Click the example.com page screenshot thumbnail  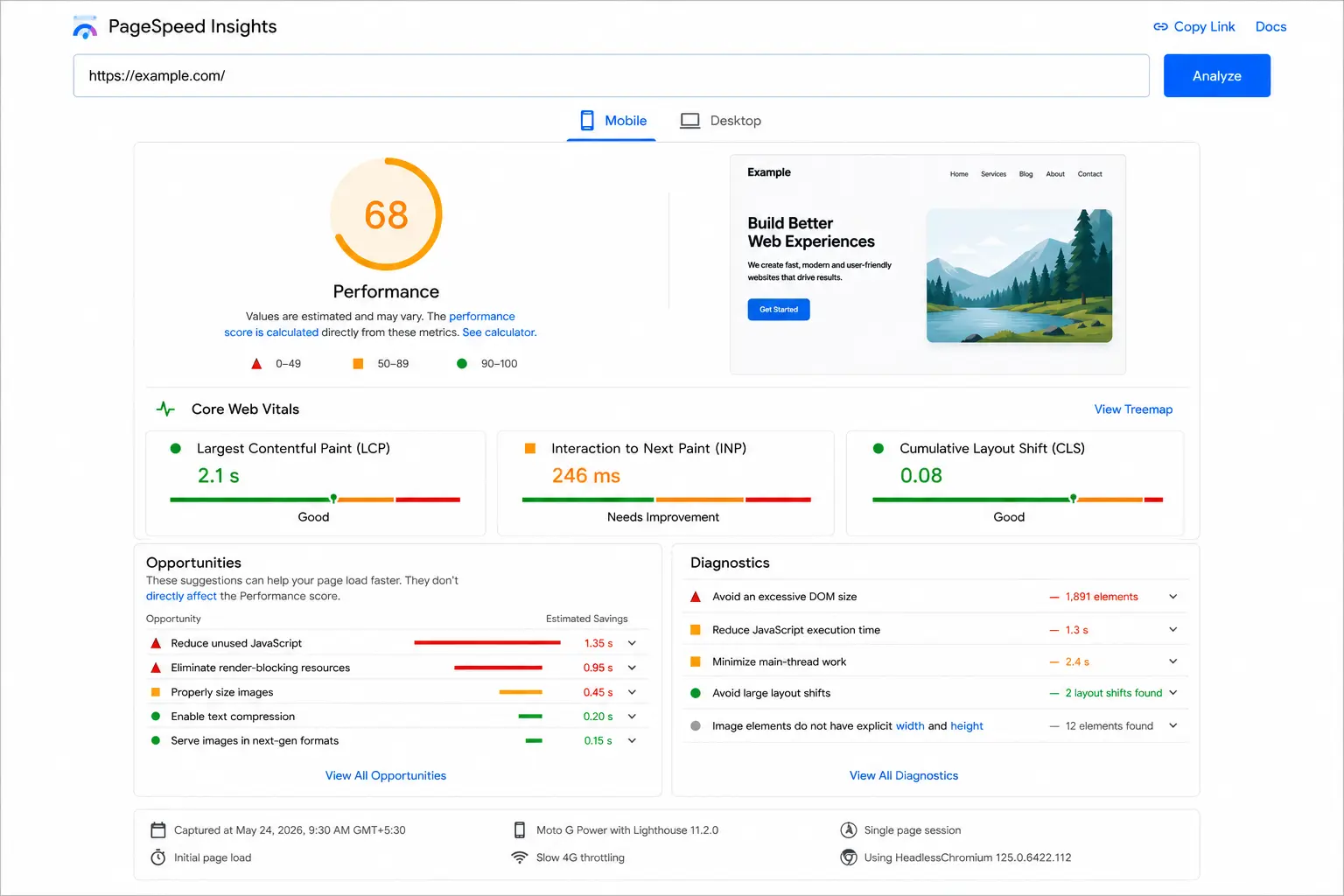927,265
